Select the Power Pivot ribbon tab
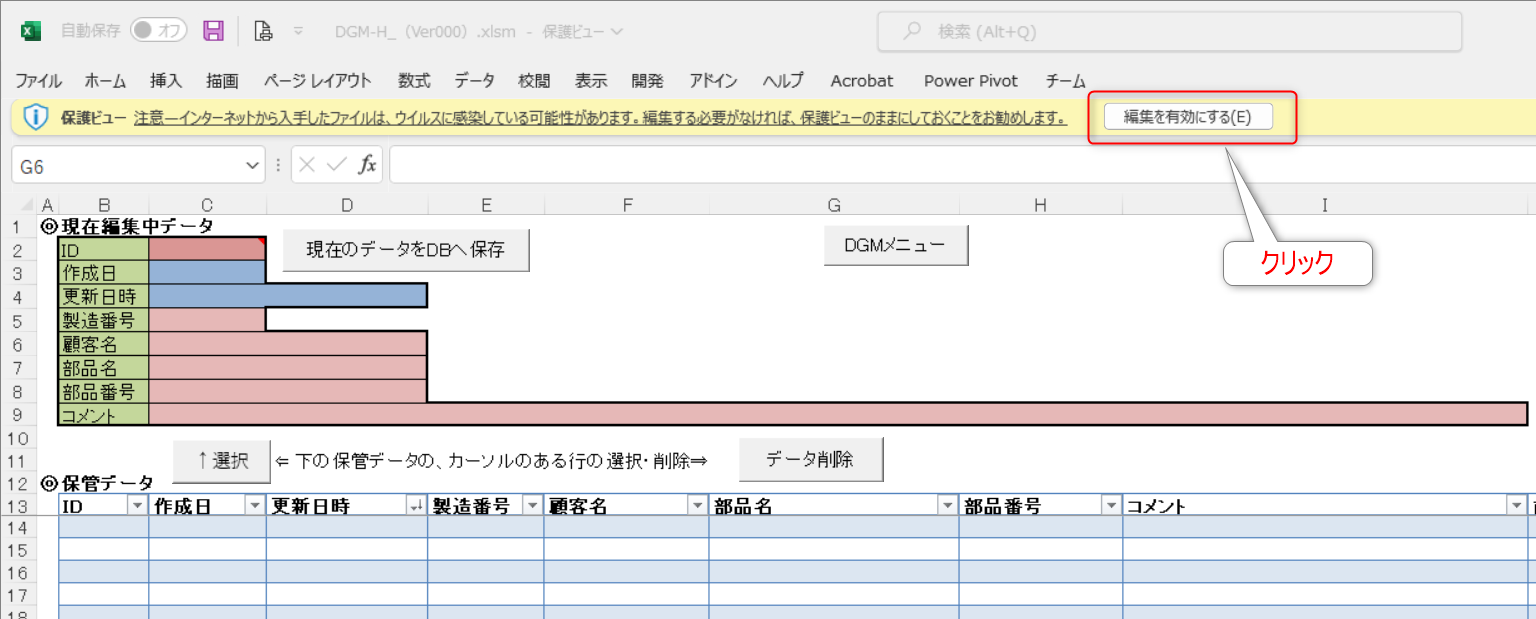Image resolution: width=1536 pixels, height=619 pixels. point(969,81)
